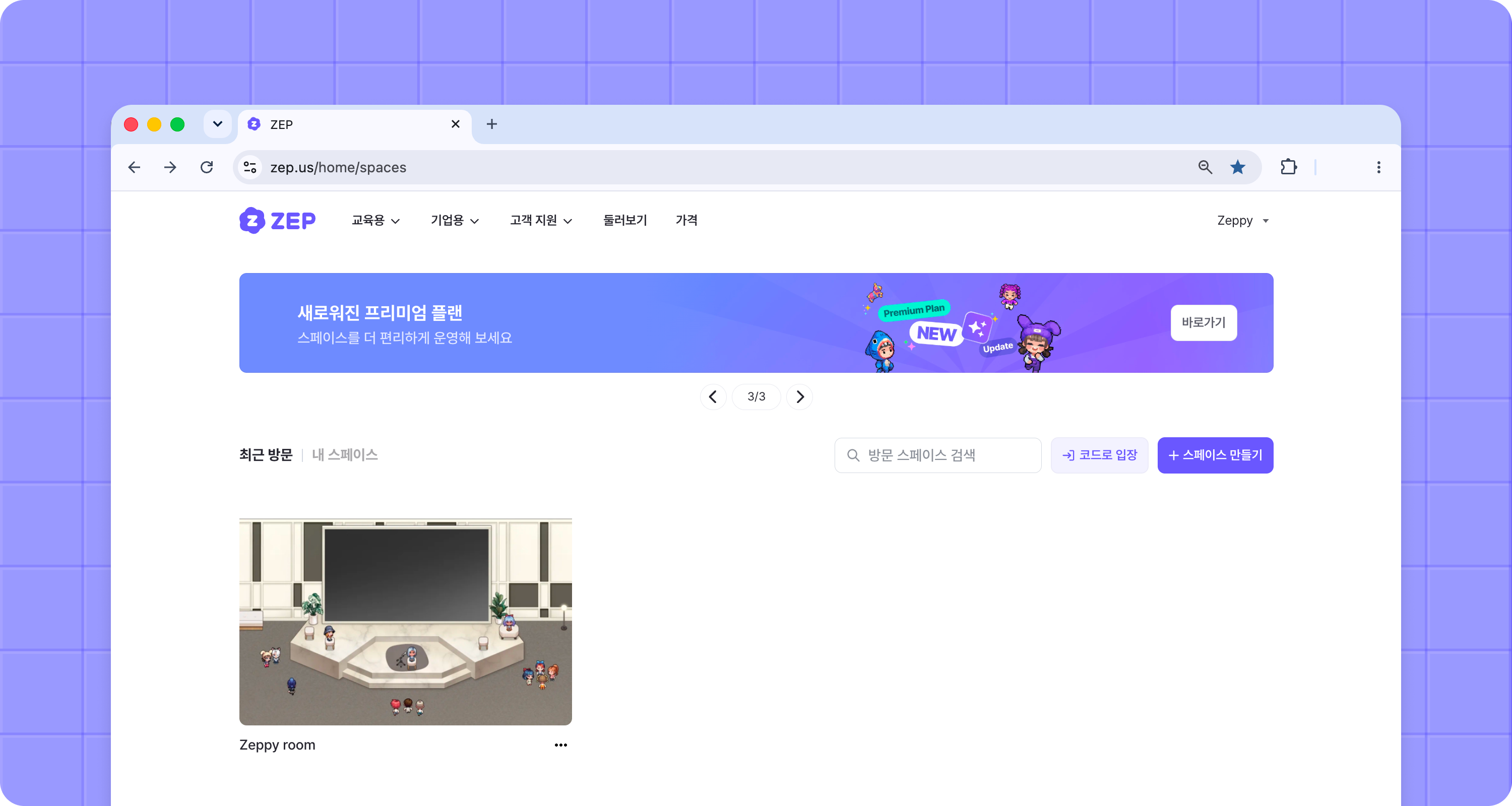
Task: Reload the current page
Action: point(207,167)
